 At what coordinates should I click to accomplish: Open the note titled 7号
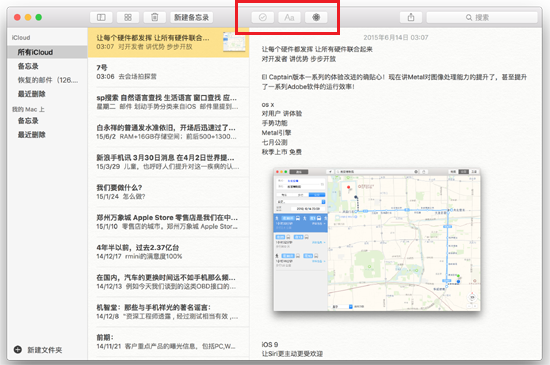click(168, 72)
